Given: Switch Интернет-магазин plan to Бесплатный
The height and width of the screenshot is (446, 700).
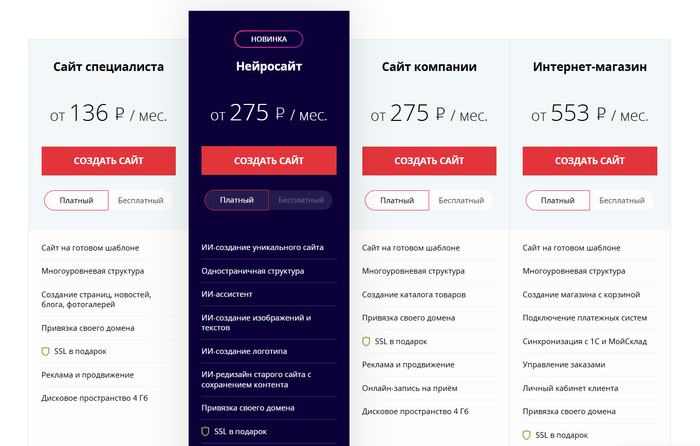Looking at the screenshot, I should [x=622, y=200].
